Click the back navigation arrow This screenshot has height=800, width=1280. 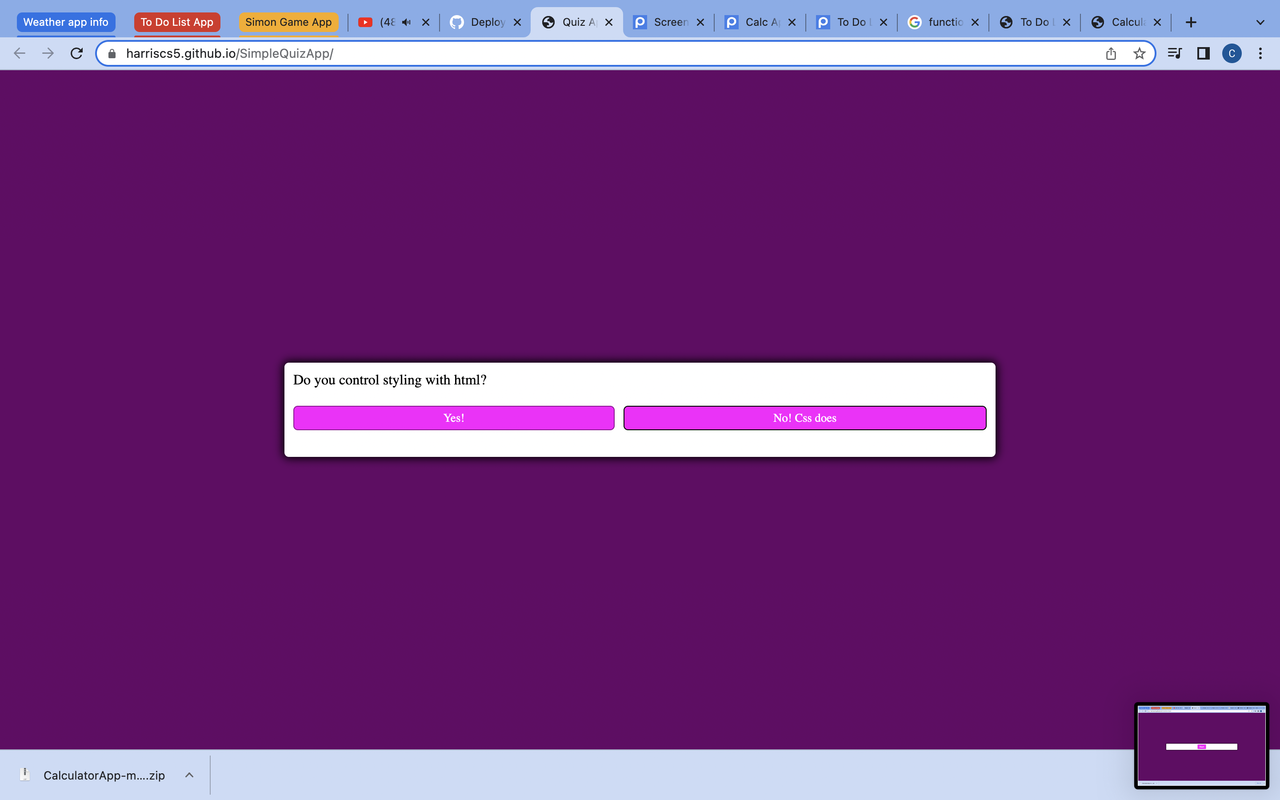coord(19,53)
